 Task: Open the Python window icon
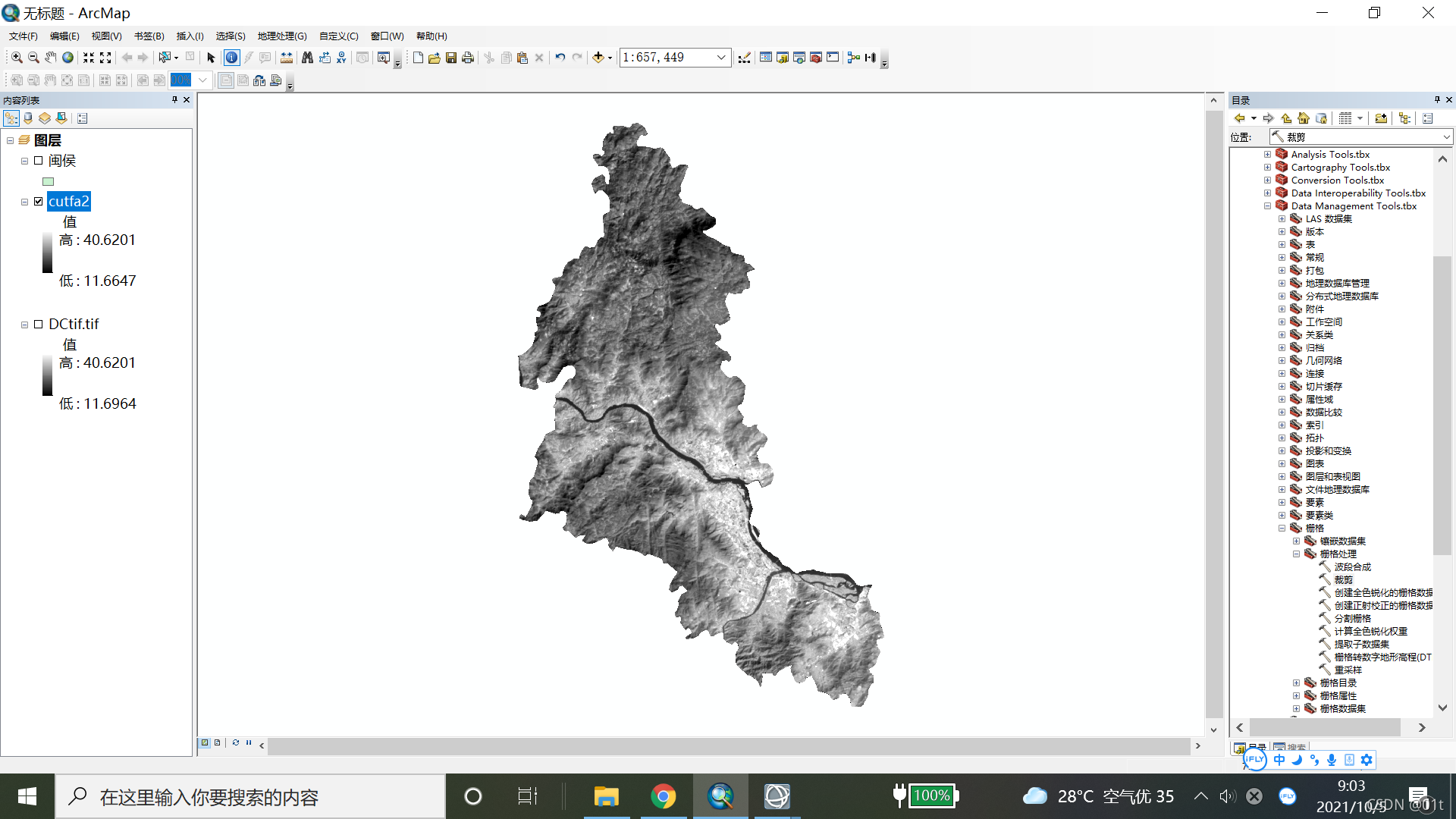pos(833,58)
